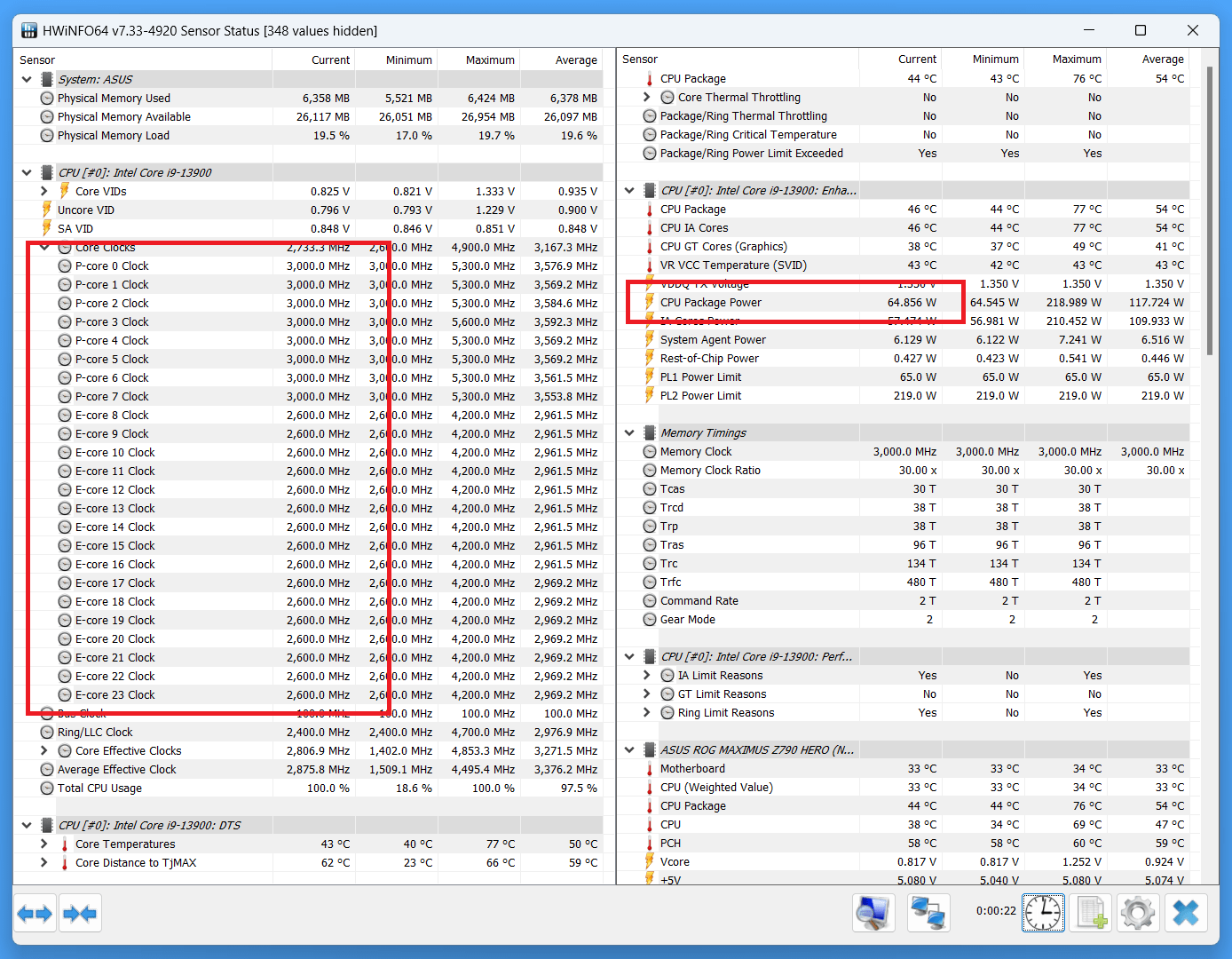Select the Rest-of-Chip Power row
The image size is (1232, 959).
(x=904, y=359)
